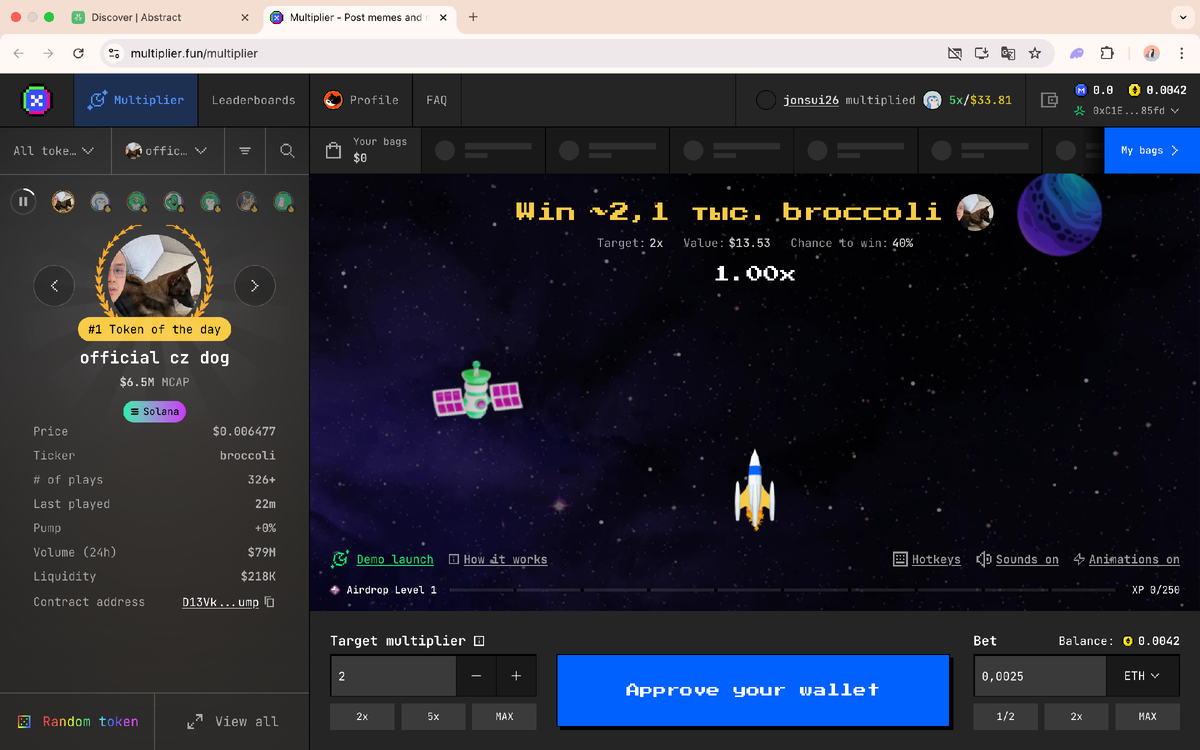Click the translate page icon in address bar
Screen dimensions: 1200x750
[x=1008, y=53]
